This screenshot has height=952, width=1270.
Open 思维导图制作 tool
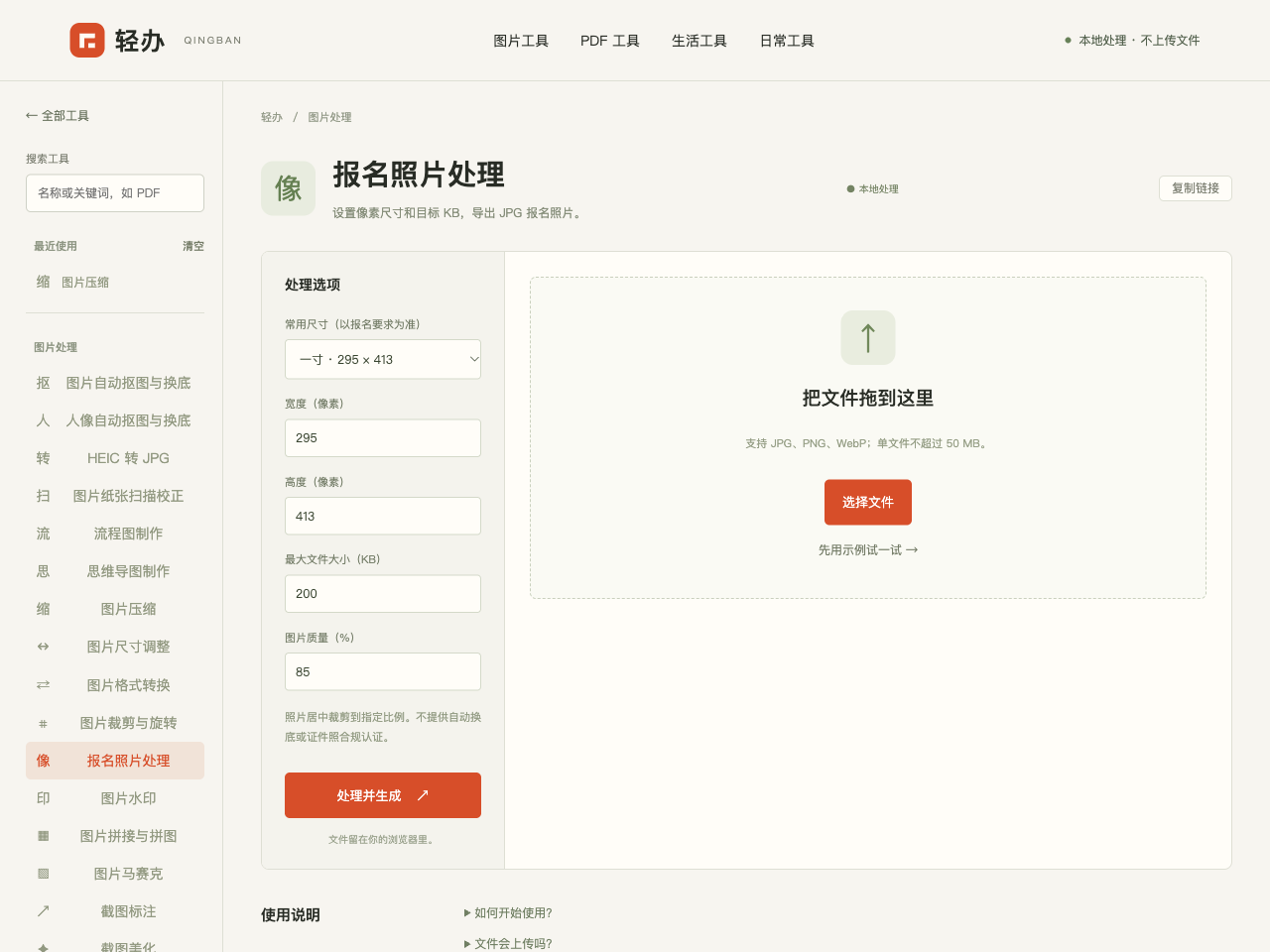pos(115,571)
